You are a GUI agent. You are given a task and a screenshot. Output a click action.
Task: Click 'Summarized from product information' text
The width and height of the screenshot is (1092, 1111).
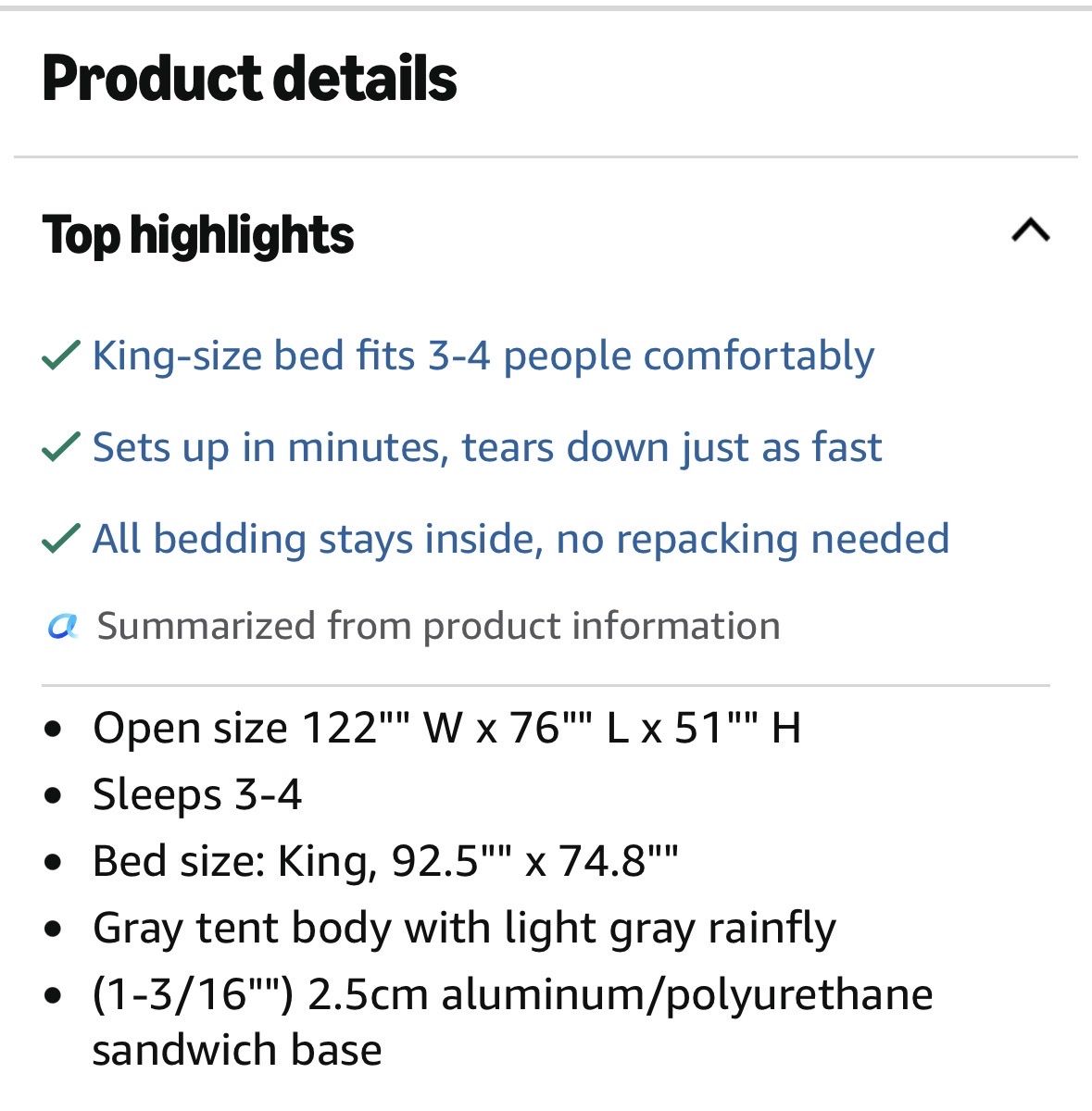[x=439, y=627]
